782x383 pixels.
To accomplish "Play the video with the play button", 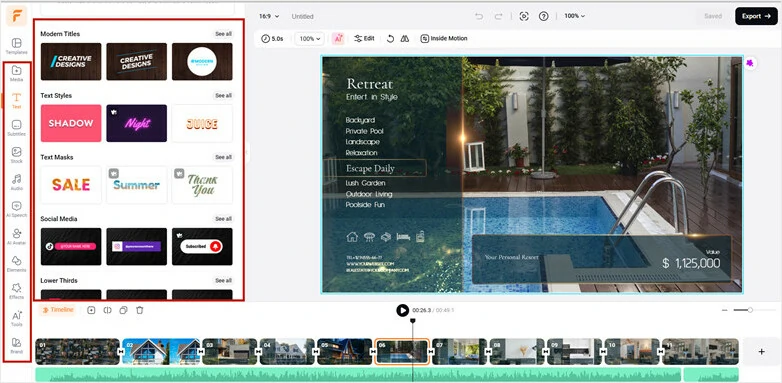I will pos(402,310).
